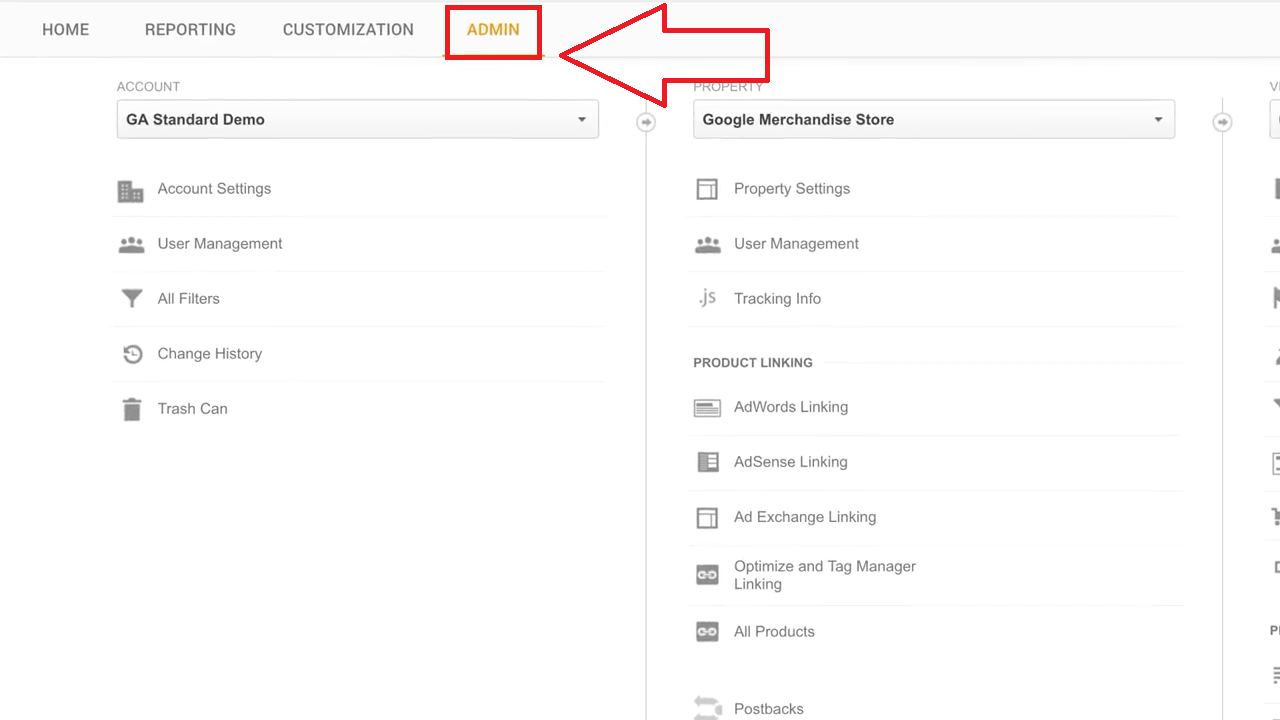The image size is (1280, 720).
Task: Click the Trash Can icon
Action: (132, 409)
